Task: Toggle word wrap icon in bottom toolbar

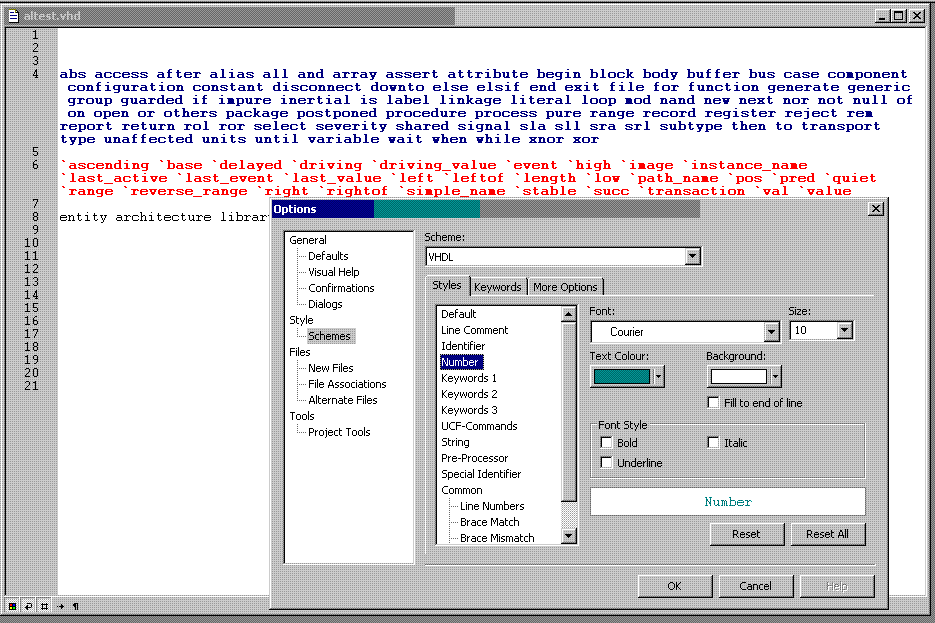Action: coord(28,606)
